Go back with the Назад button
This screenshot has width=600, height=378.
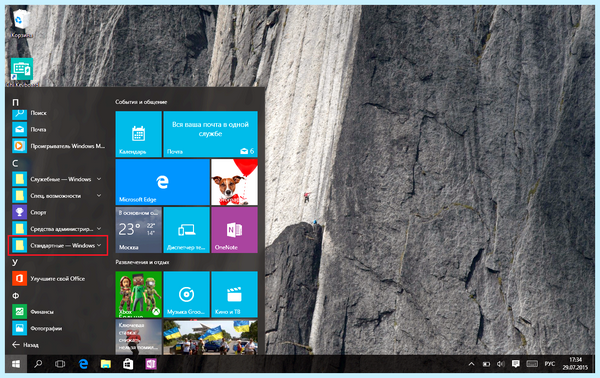coord(25,345)
